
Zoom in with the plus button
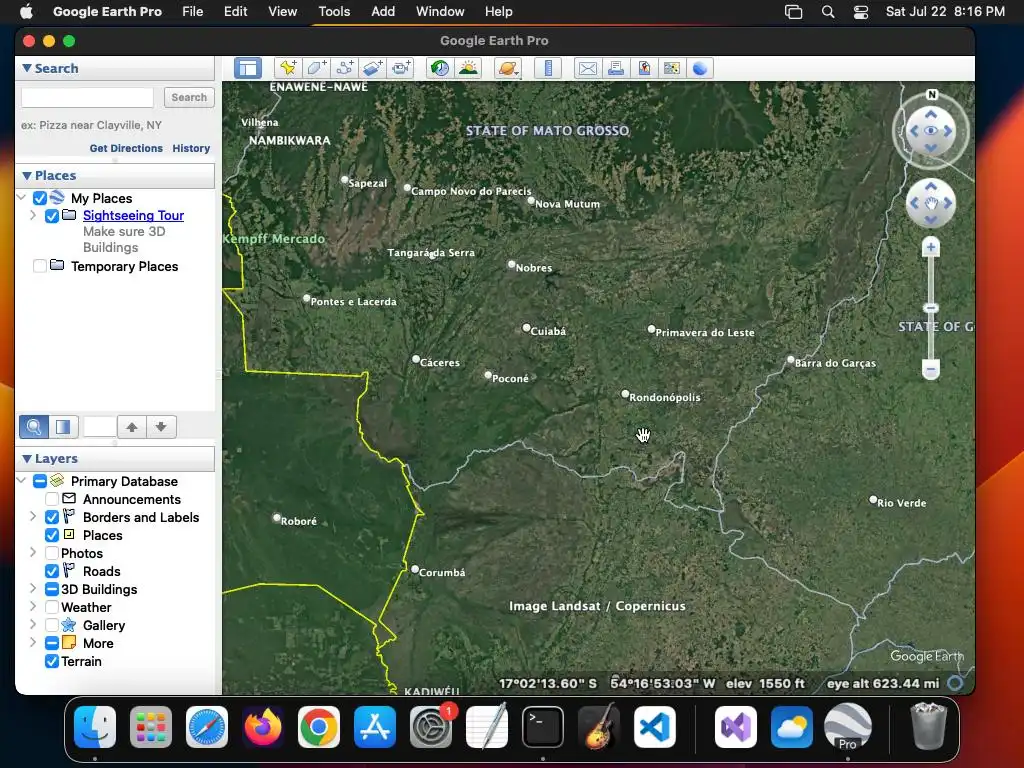931,248
